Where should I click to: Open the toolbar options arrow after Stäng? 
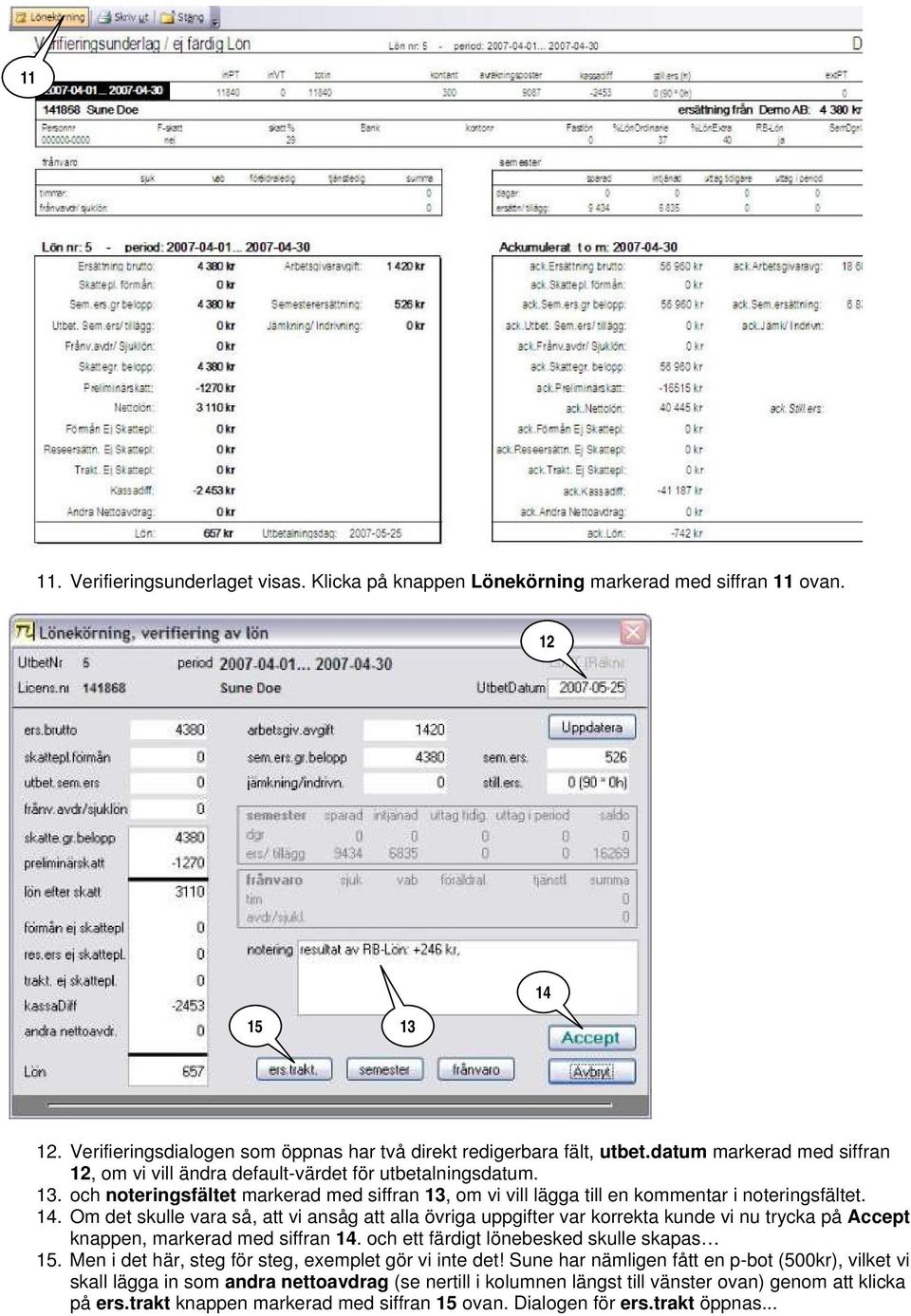coord(215,18)
